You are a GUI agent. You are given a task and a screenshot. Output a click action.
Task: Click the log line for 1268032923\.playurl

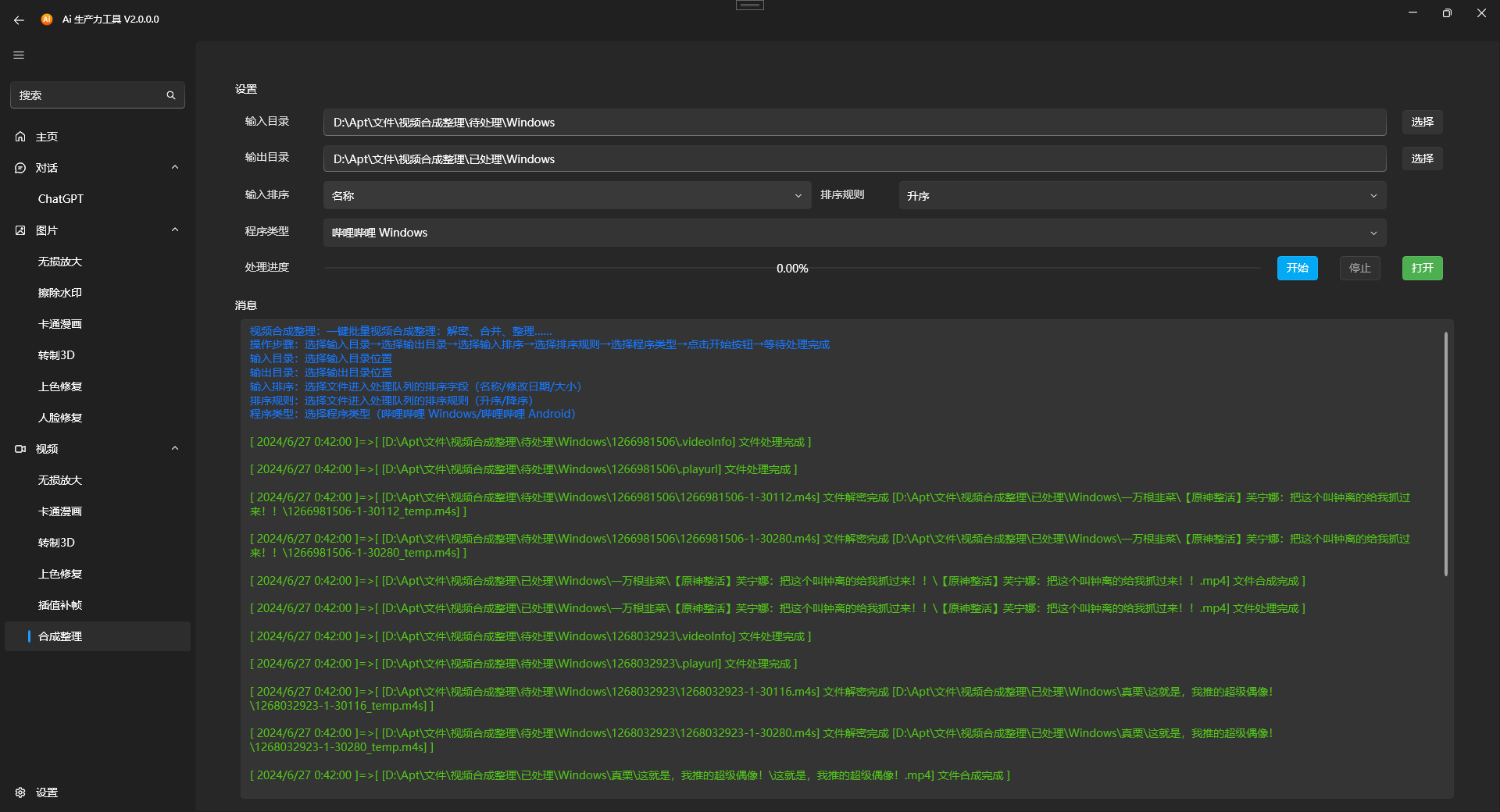pos(523,664)
